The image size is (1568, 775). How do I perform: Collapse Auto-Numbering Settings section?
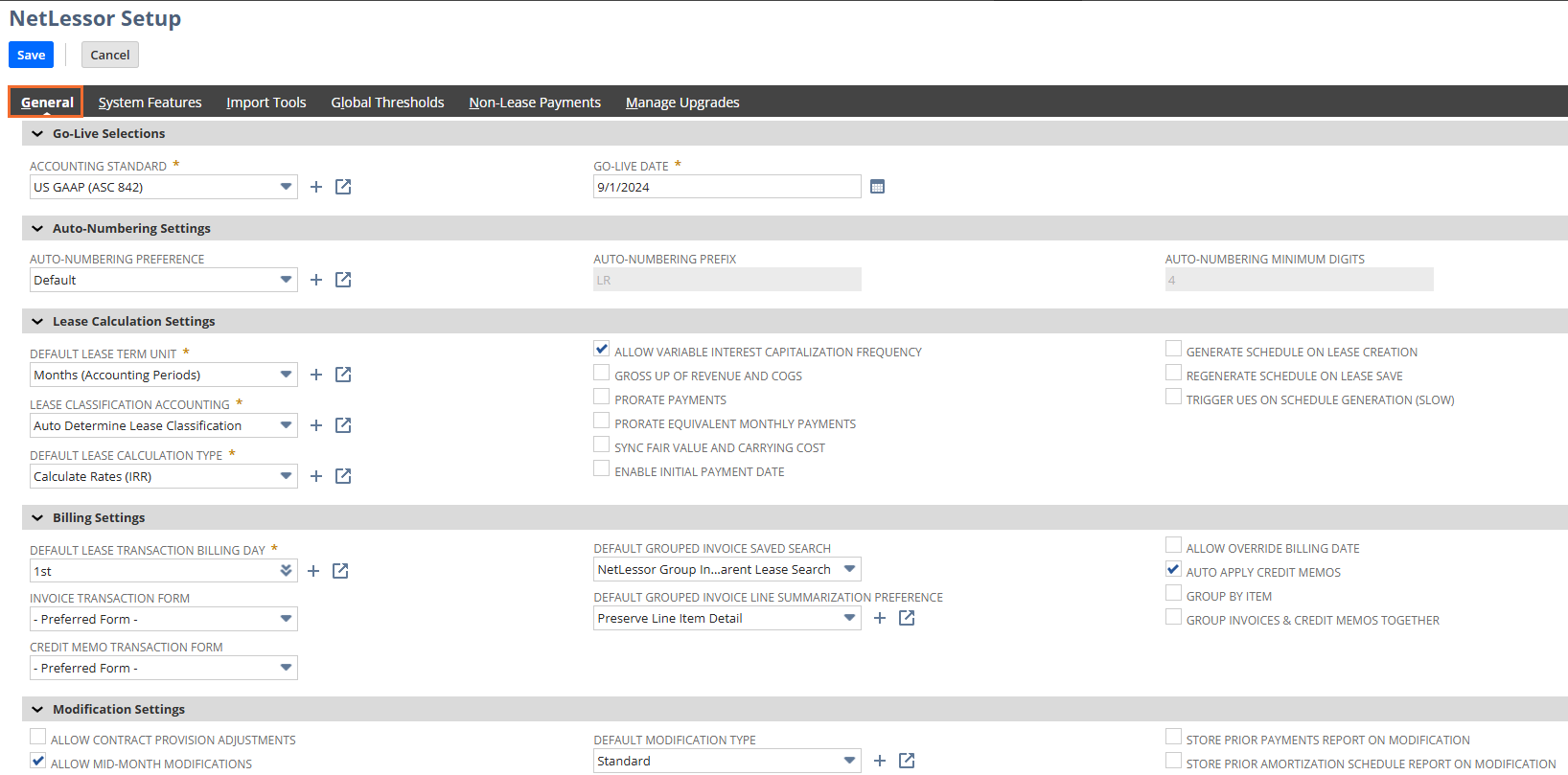pyautogui.click(x=37, y=229)
